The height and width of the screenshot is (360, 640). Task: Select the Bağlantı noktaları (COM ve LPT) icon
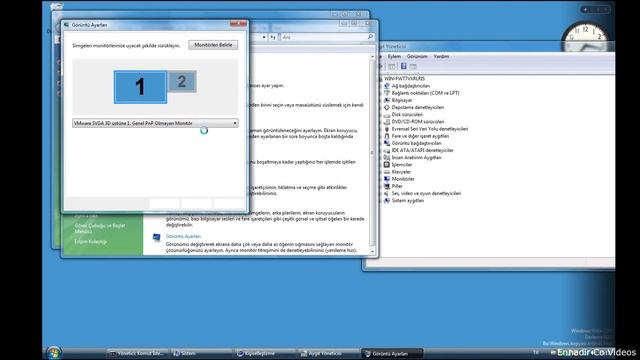[x=387, y=93]
